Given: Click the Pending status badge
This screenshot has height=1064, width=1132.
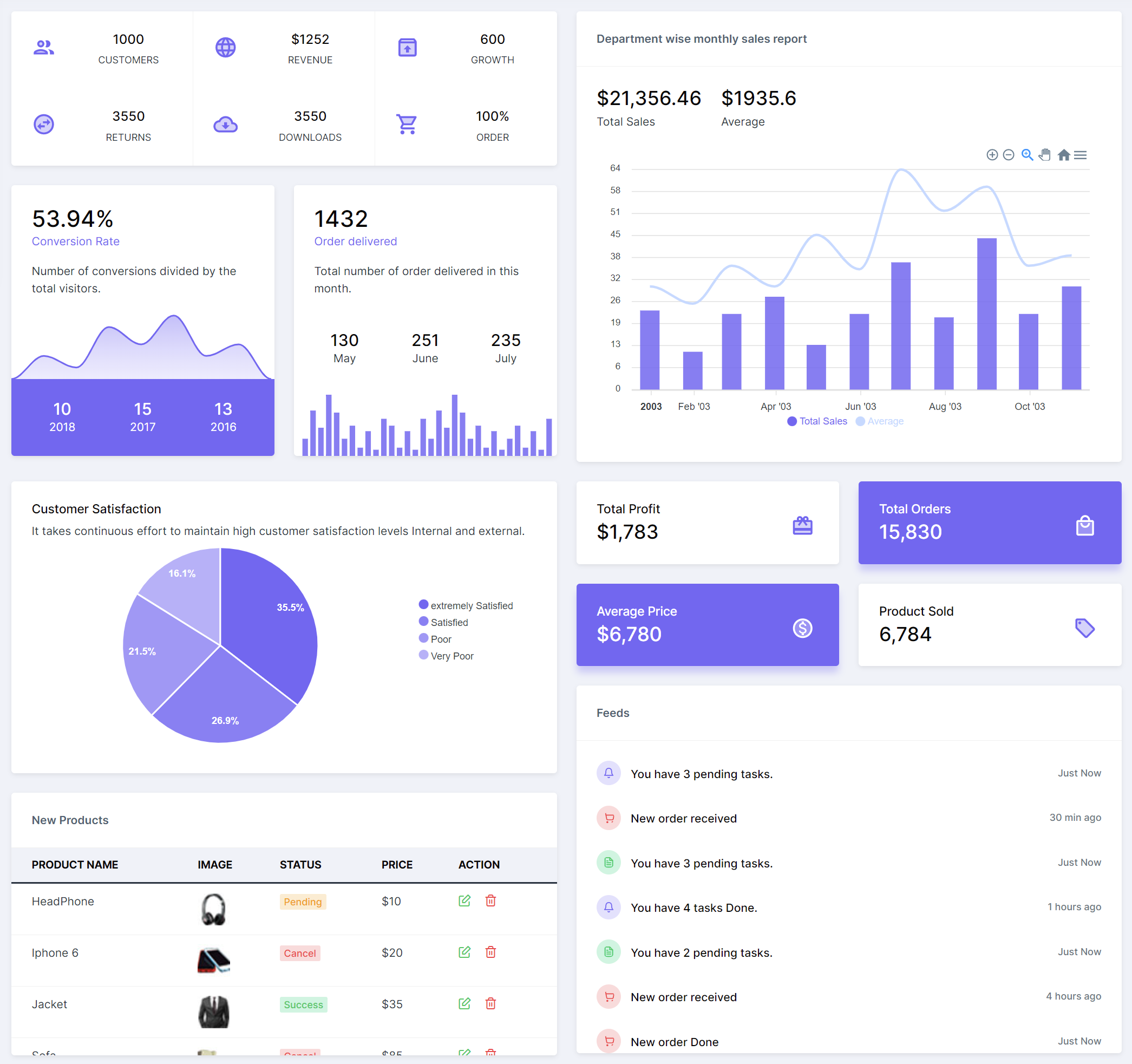Looking at the screenshot, I should point(303,902).
